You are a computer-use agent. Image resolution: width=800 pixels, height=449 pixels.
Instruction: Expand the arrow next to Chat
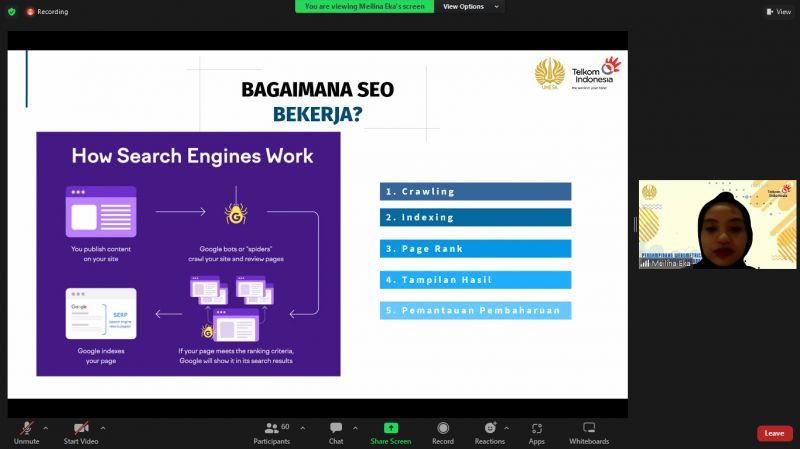pyautogui.click(x=354, y=427)
